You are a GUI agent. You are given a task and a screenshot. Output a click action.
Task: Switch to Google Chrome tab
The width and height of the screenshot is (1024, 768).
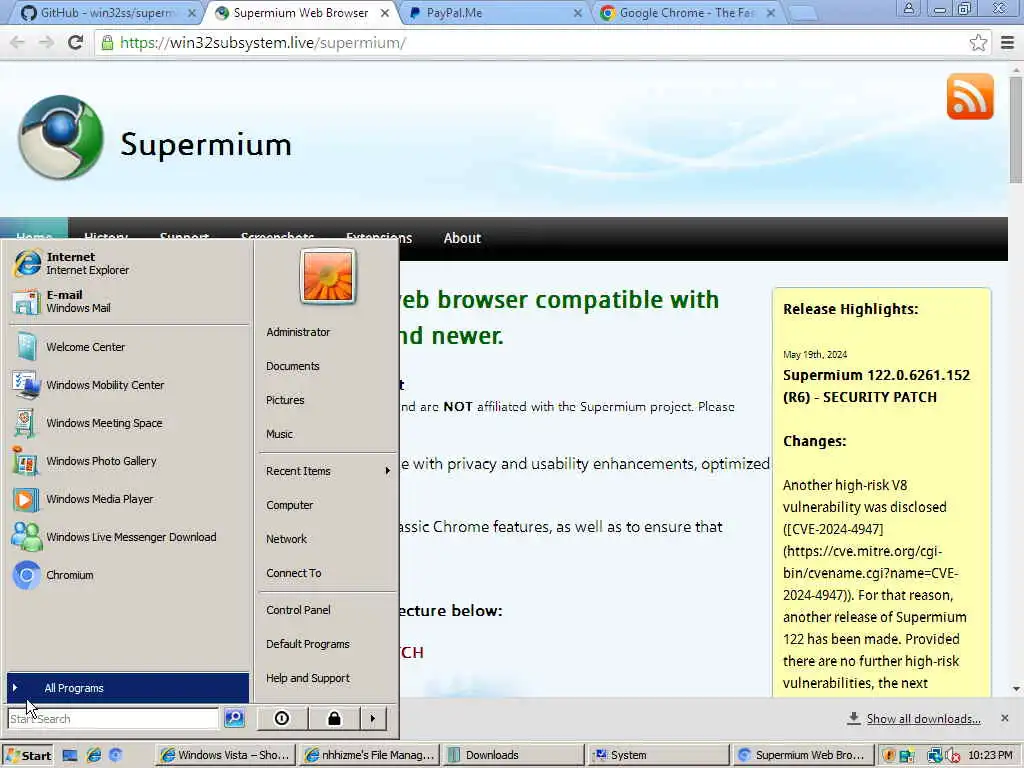pos(688,13)
